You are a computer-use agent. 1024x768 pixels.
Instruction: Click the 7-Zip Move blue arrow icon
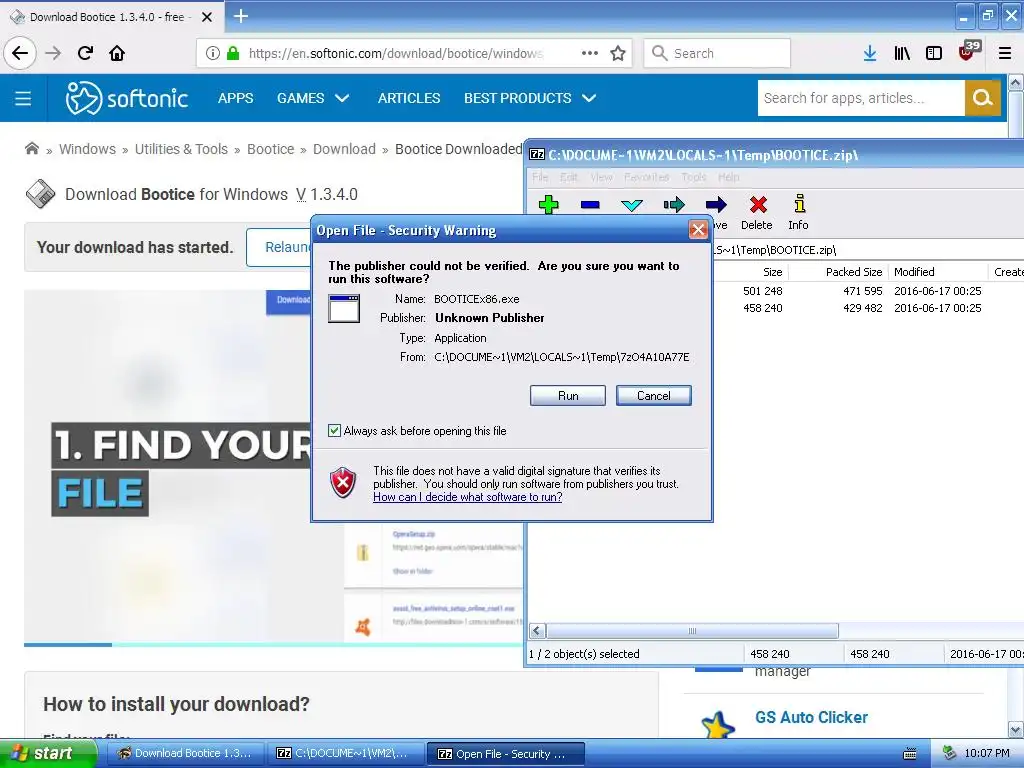[x=716, y=204]
